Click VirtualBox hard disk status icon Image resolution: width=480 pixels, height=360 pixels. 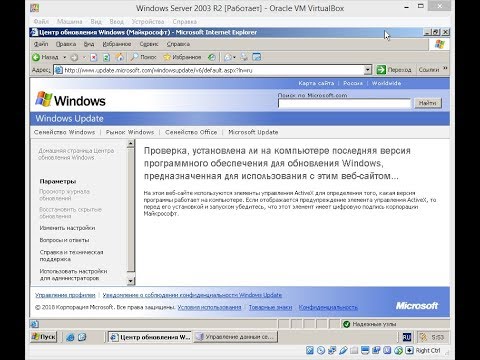click(310, 350)
